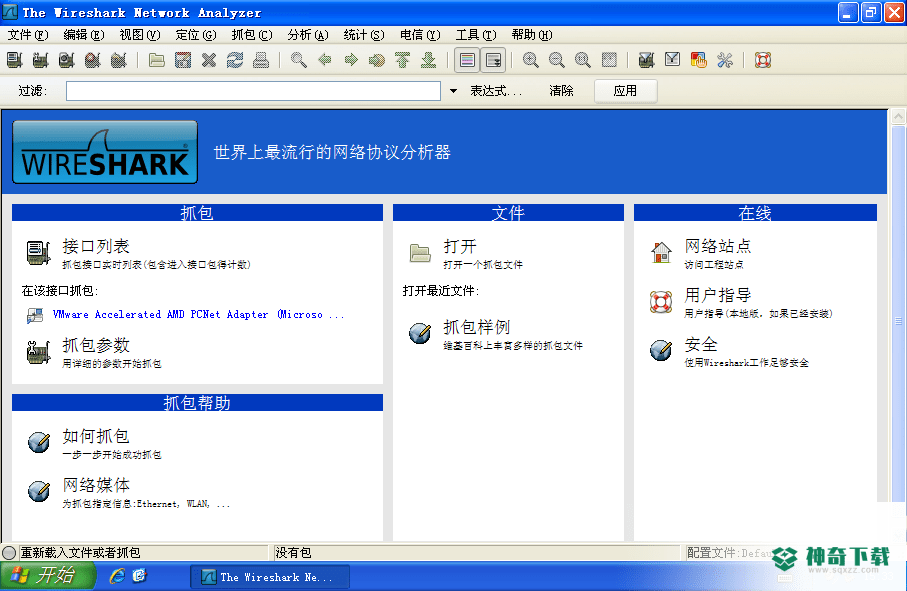Viewport: 907px width, 591px height.
Task: Reset zoom to normal size icon
Action: pyautogui.click(x=582, y=60)
